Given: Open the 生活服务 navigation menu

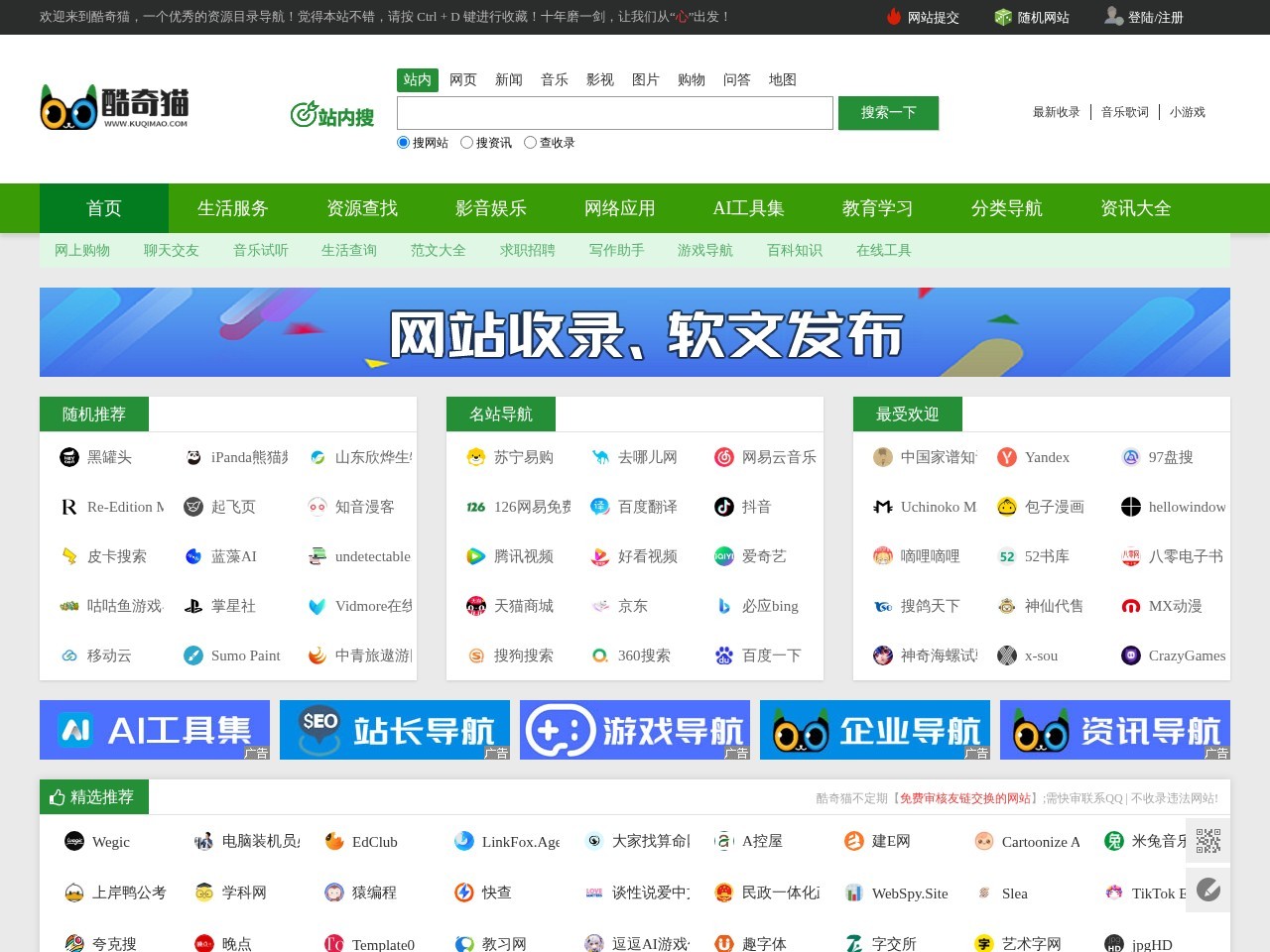Looking at the screenshot, I should (233, 208).
